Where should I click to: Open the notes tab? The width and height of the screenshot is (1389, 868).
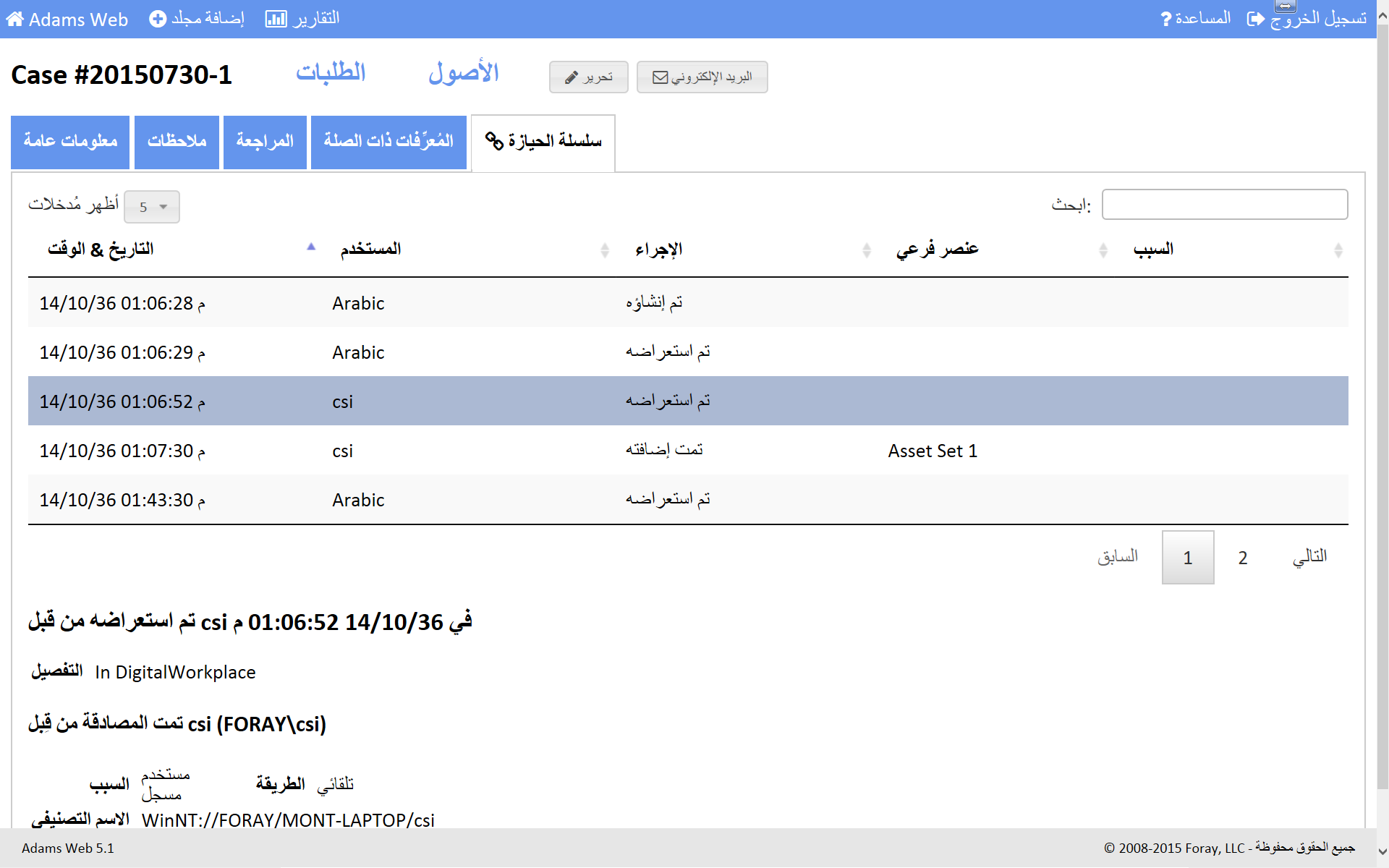tap(177, 142)
